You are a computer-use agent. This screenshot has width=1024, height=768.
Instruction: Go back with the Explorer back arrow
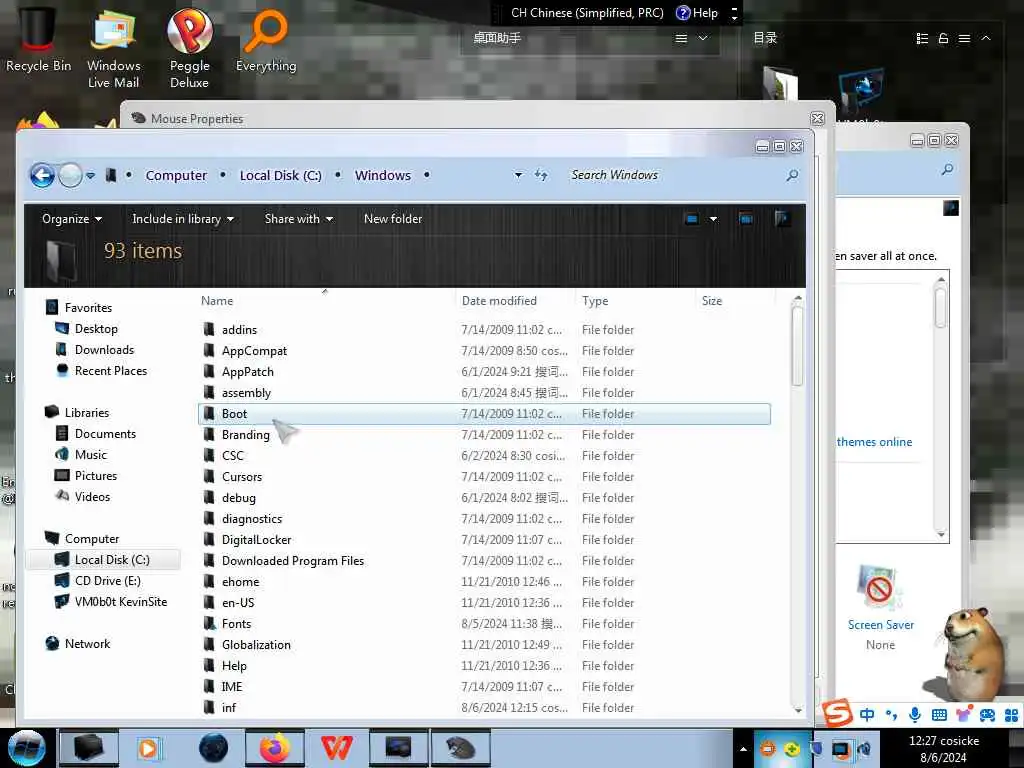[42, 175]
